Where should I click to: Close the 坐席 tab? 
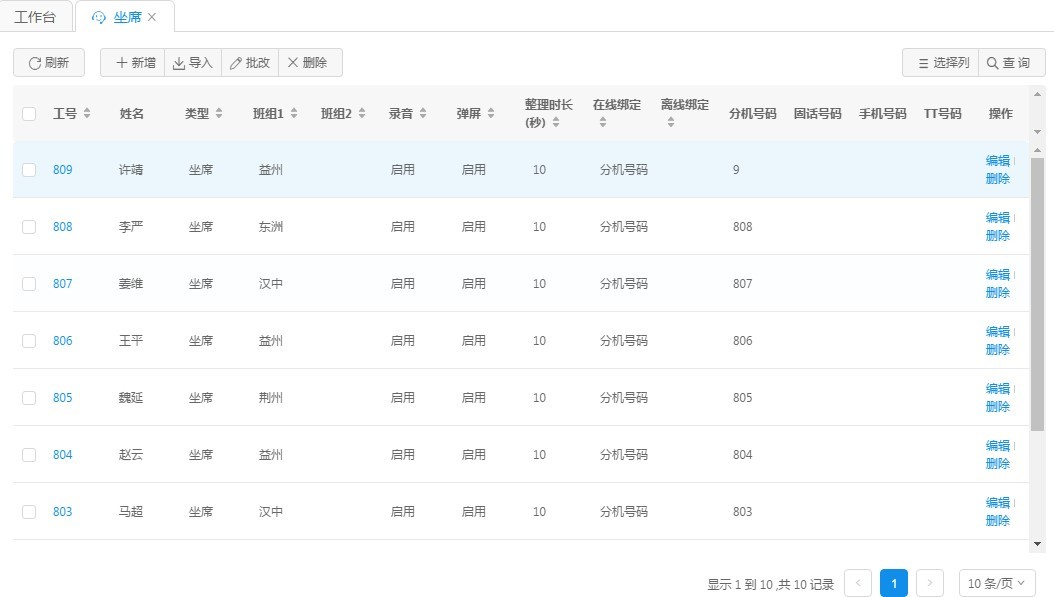[152, 17]
